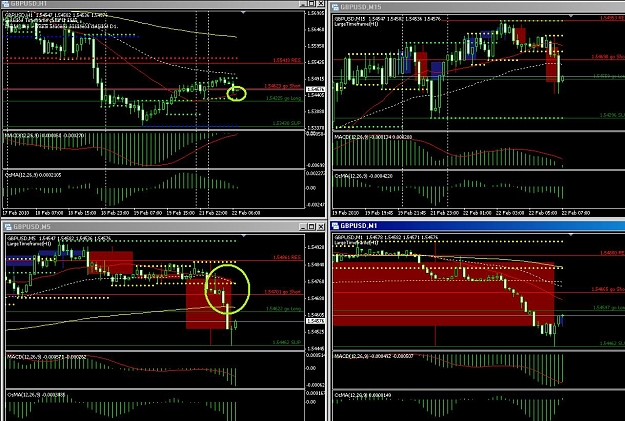Click the MACD(12,26,9) label in H1 window

45,136
